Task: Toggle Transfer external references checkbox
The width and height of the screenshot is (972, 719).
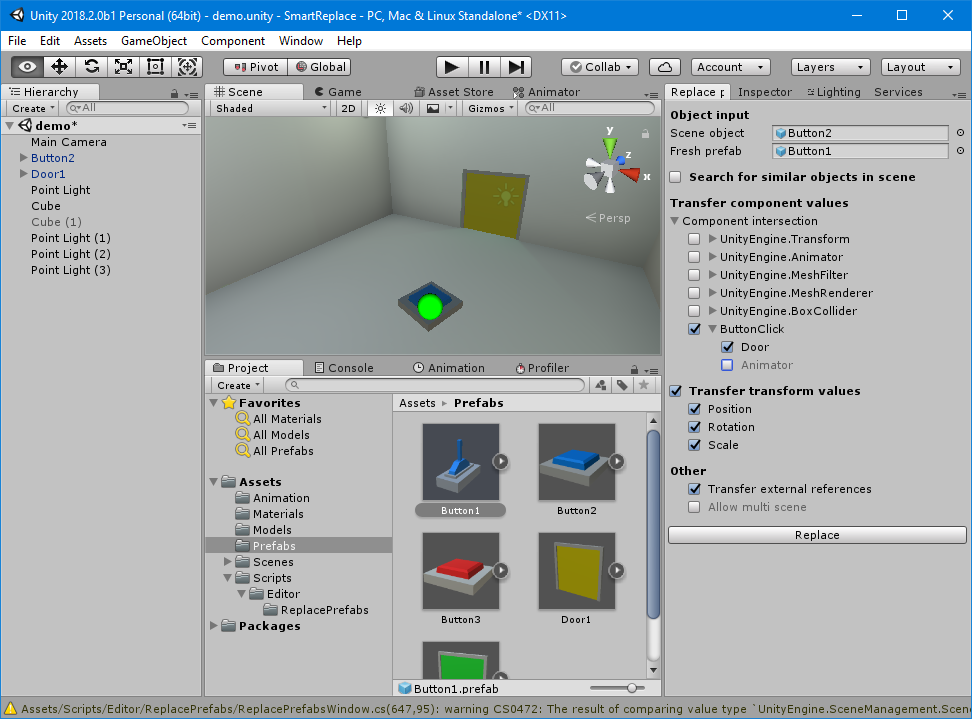Action: point(694,489)
